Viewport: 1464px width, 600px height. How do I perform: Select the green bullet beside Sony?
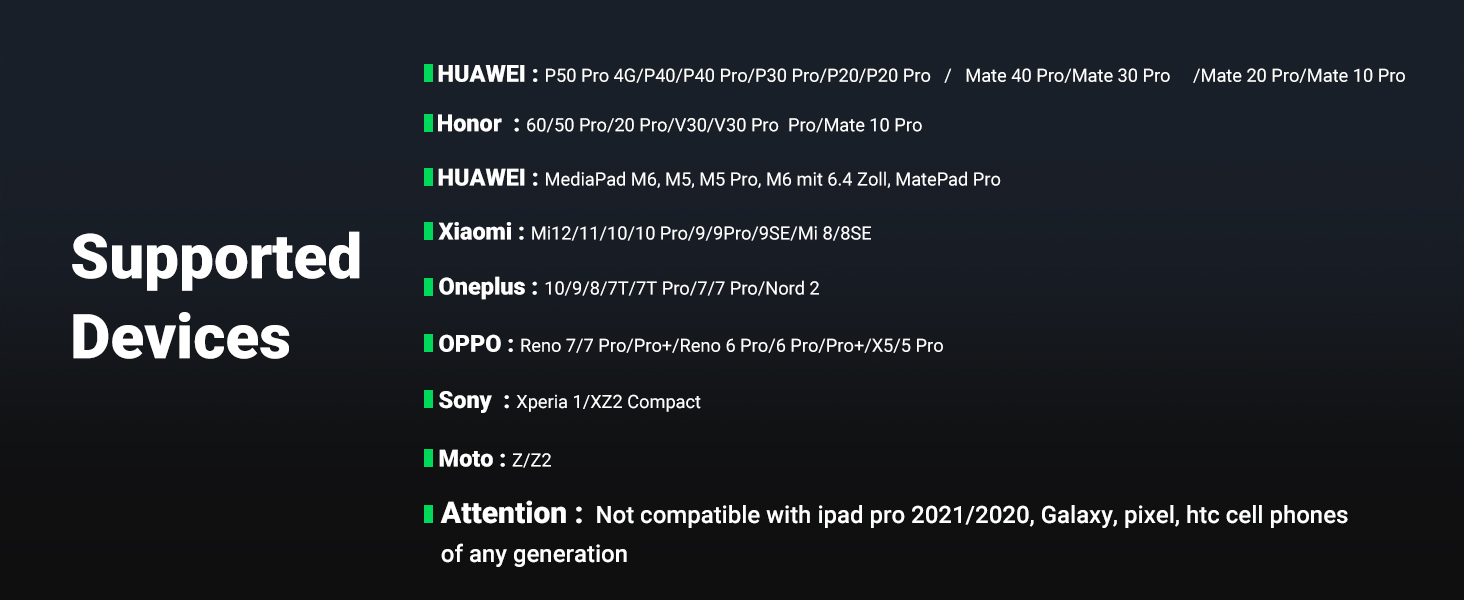pyautogui.click(x=428, y=400)
